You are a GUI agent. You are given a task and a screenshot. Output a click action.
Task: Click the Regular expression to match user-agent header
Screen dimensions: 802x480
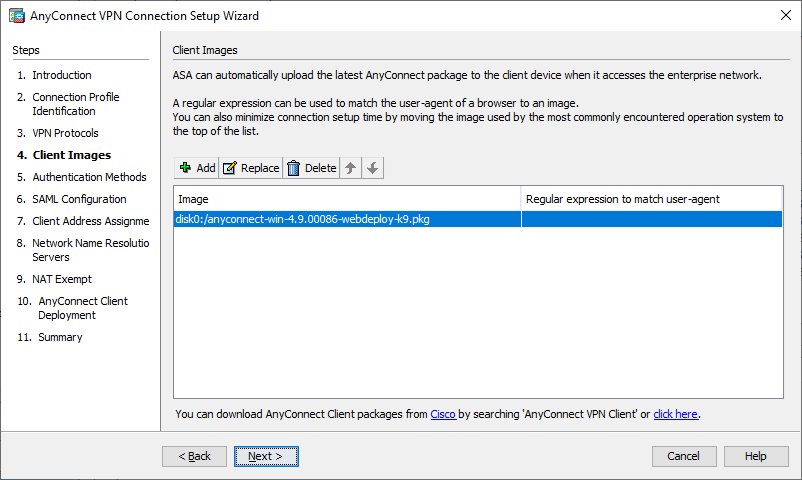(x=652, y=199)
